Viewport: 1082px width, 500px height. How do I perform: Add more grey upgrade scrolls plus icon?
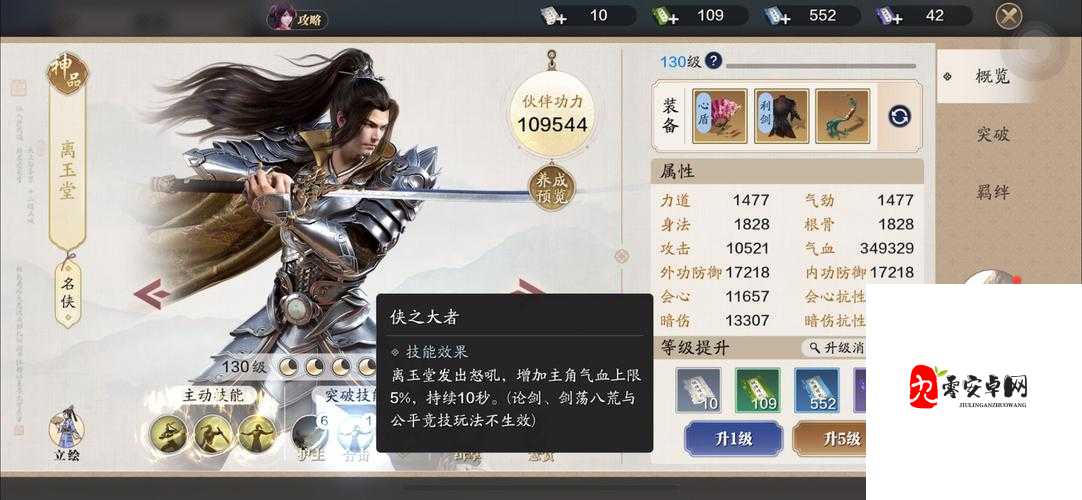tap(553, 17)
